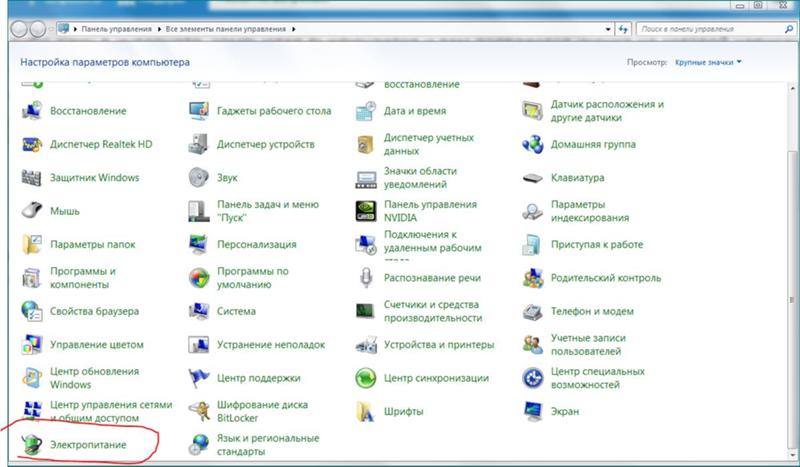This screenshot has width=800, height=467.
Task: Open the Диспетчер устройств icon
Action: click(198, 144)
